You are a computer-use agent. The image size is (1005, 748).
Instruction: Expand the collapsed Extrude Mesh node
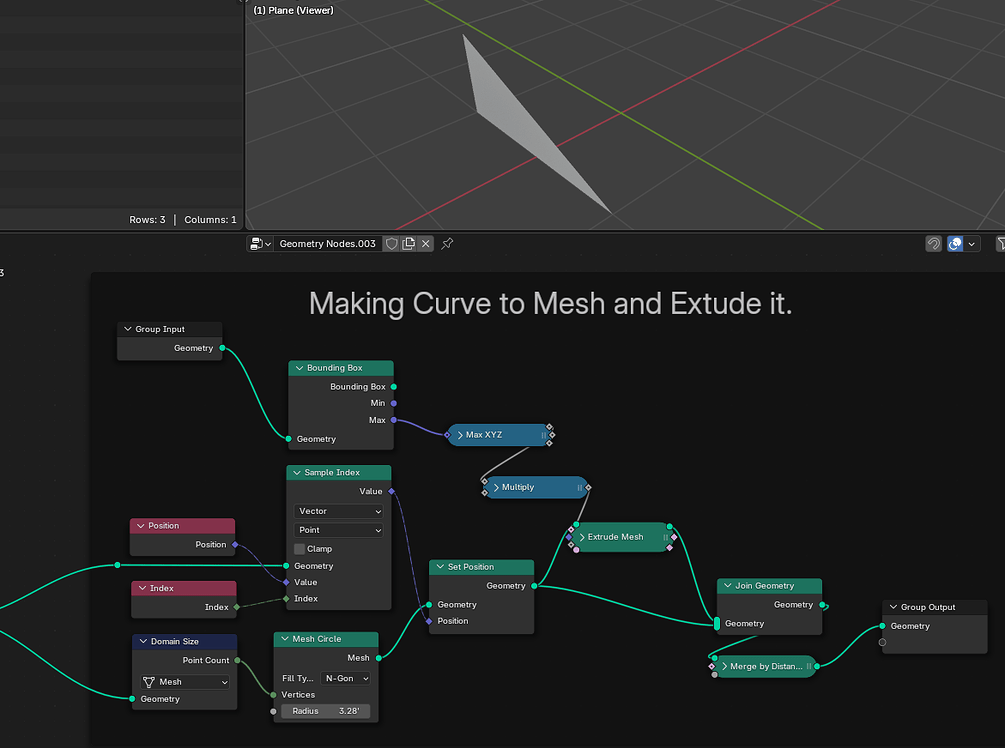581,537
